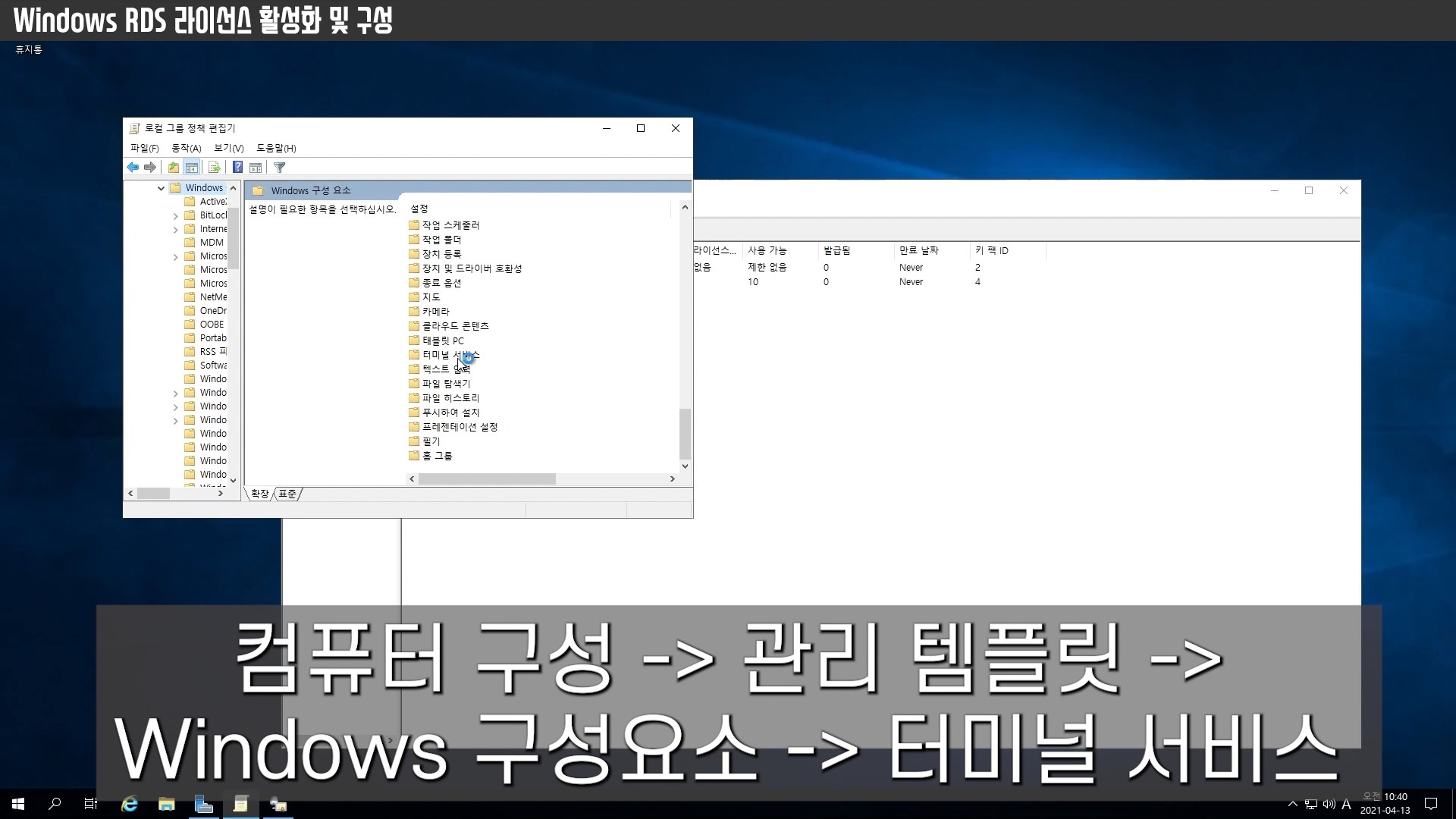This screenshot has width=1456, height=819.
Task: Toggle the show/hide action pane icon
Action: point(256,167)
